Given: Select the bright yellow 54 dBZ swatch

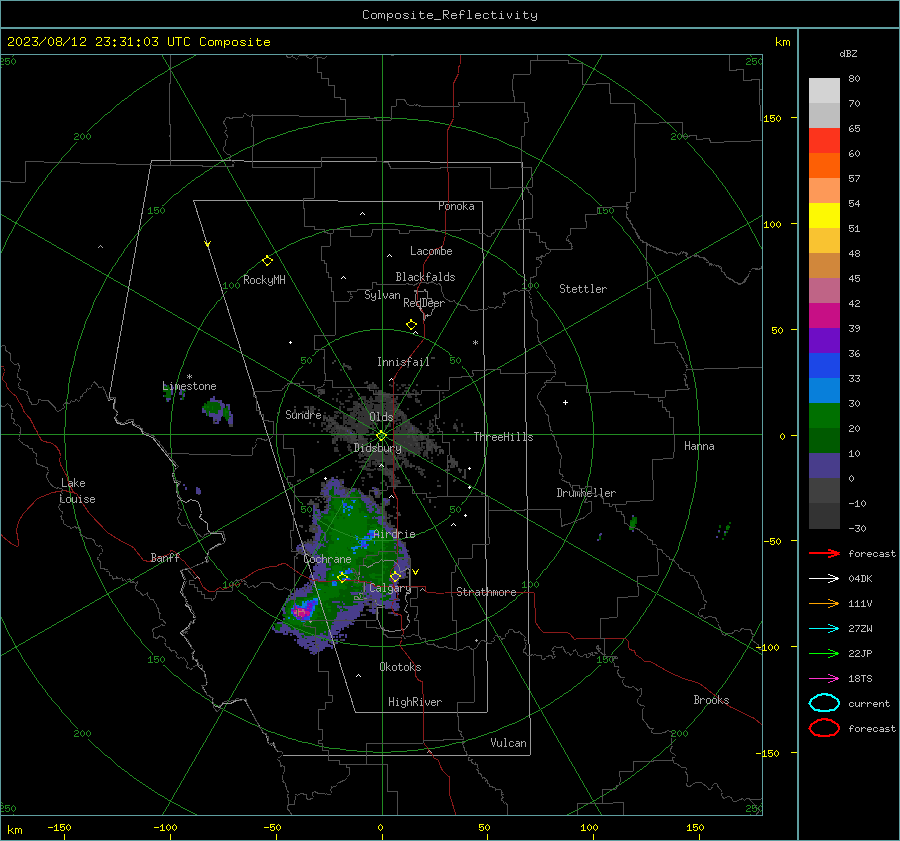Looking at the screenshot, I should click(x=824, y=215).
